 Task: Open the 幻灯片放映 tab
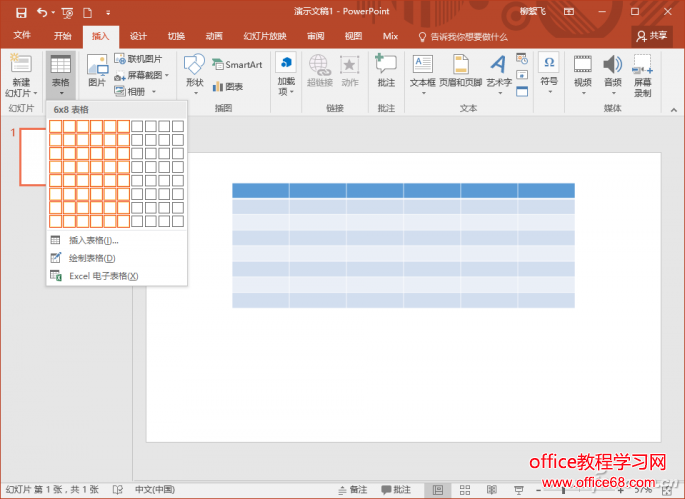point(264,36)
